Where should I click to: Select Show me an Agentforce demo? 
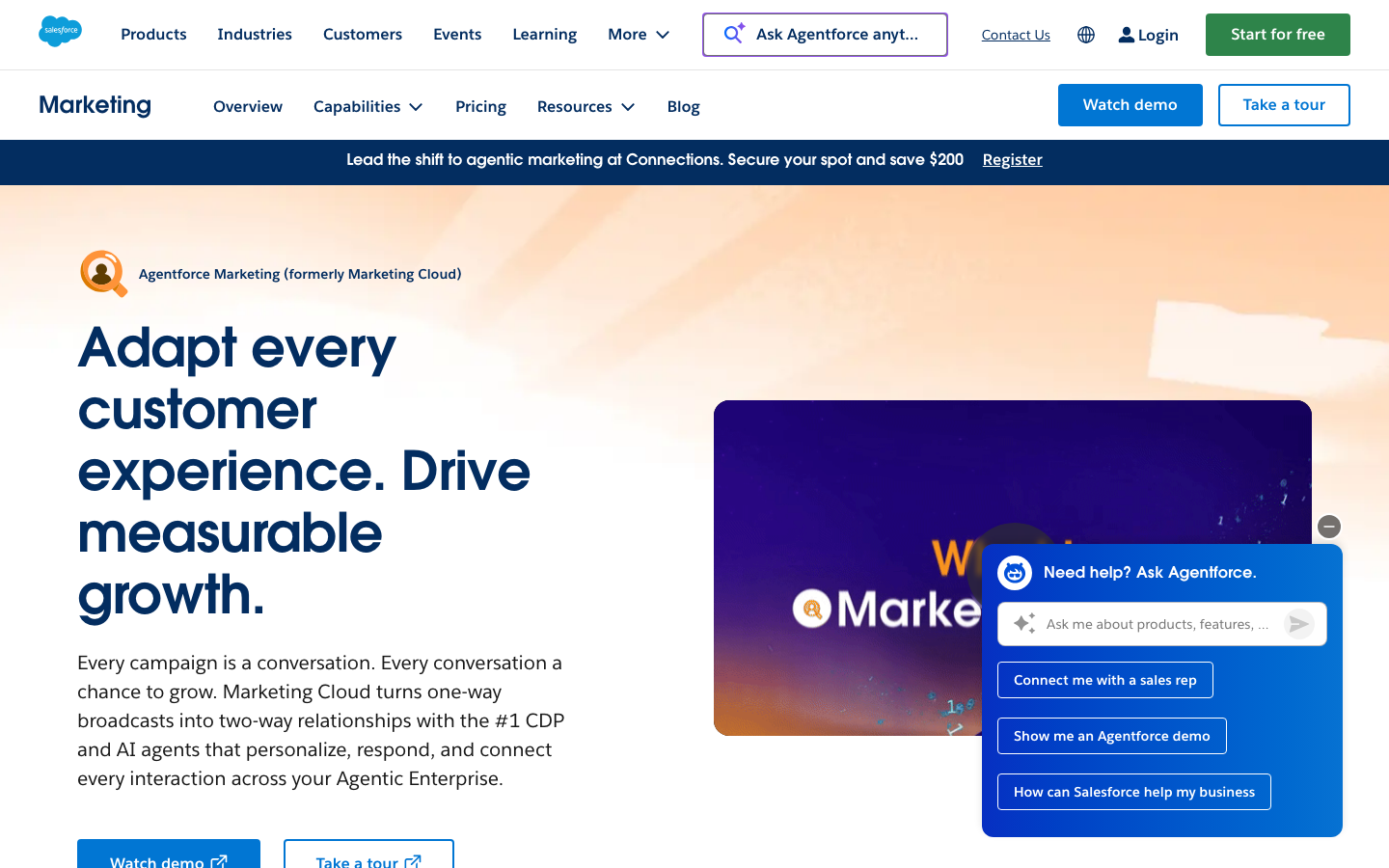pos(1112,736)
